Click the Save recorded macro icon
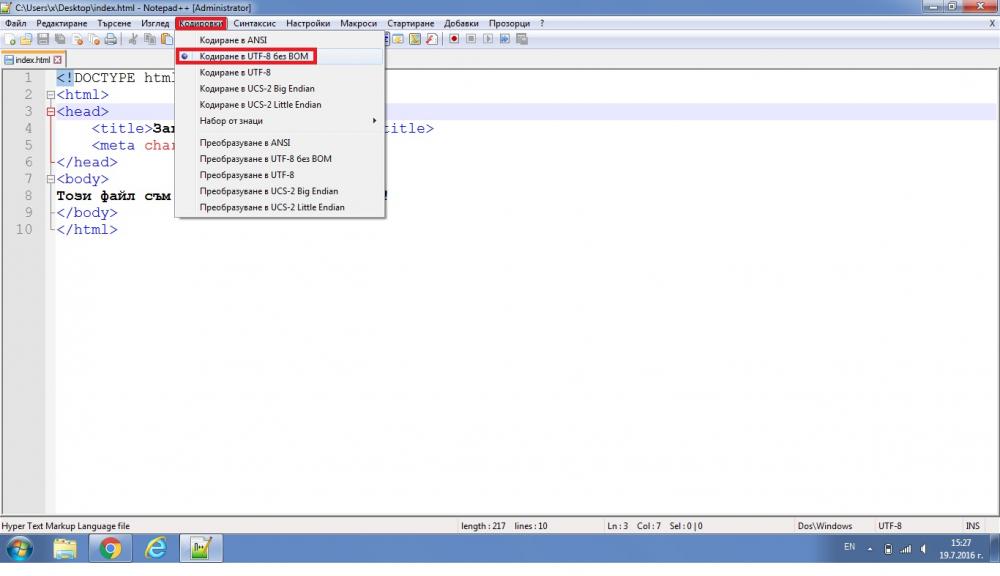The image size is (1000, 576). pos(522,39)
